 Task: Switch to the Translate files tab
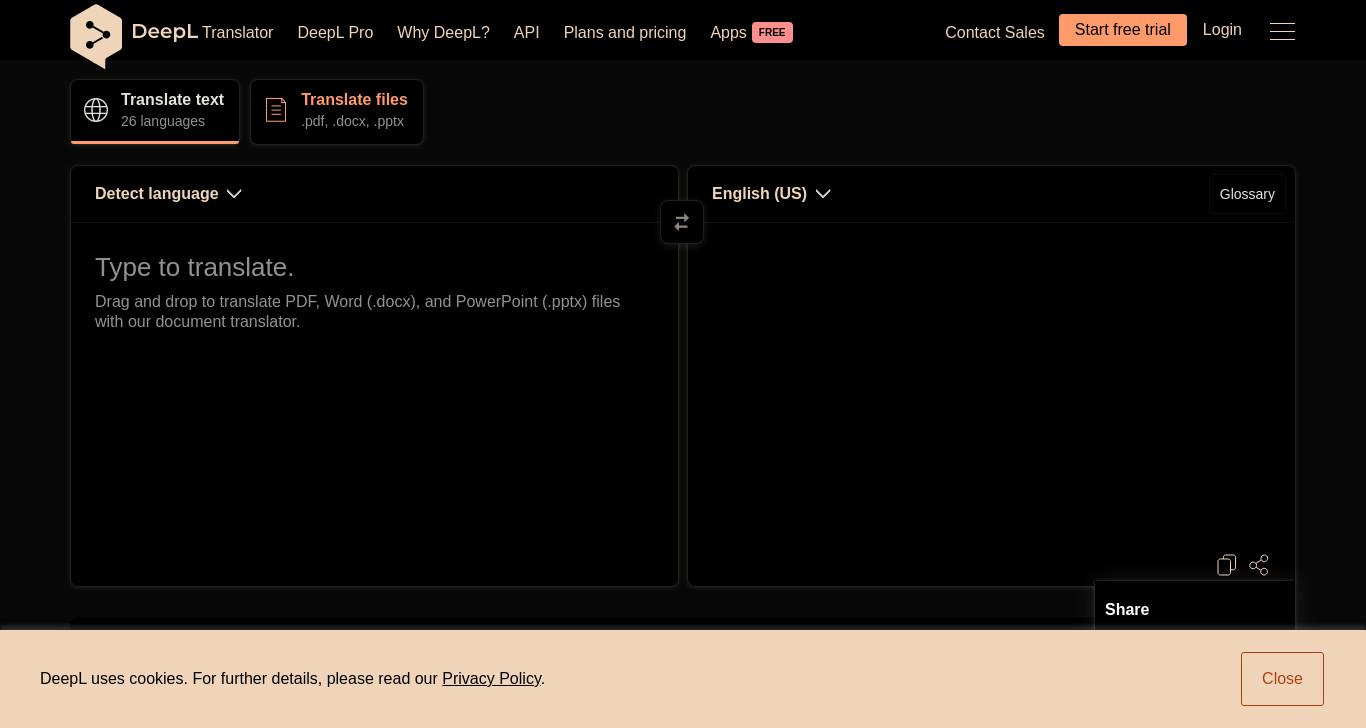click(337, 111)
